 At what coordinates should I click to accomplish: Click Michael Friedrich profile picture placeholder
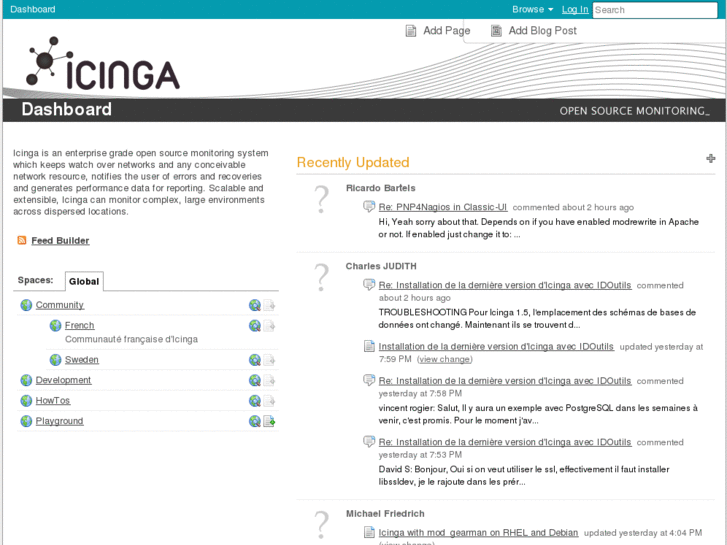[321, 525]
